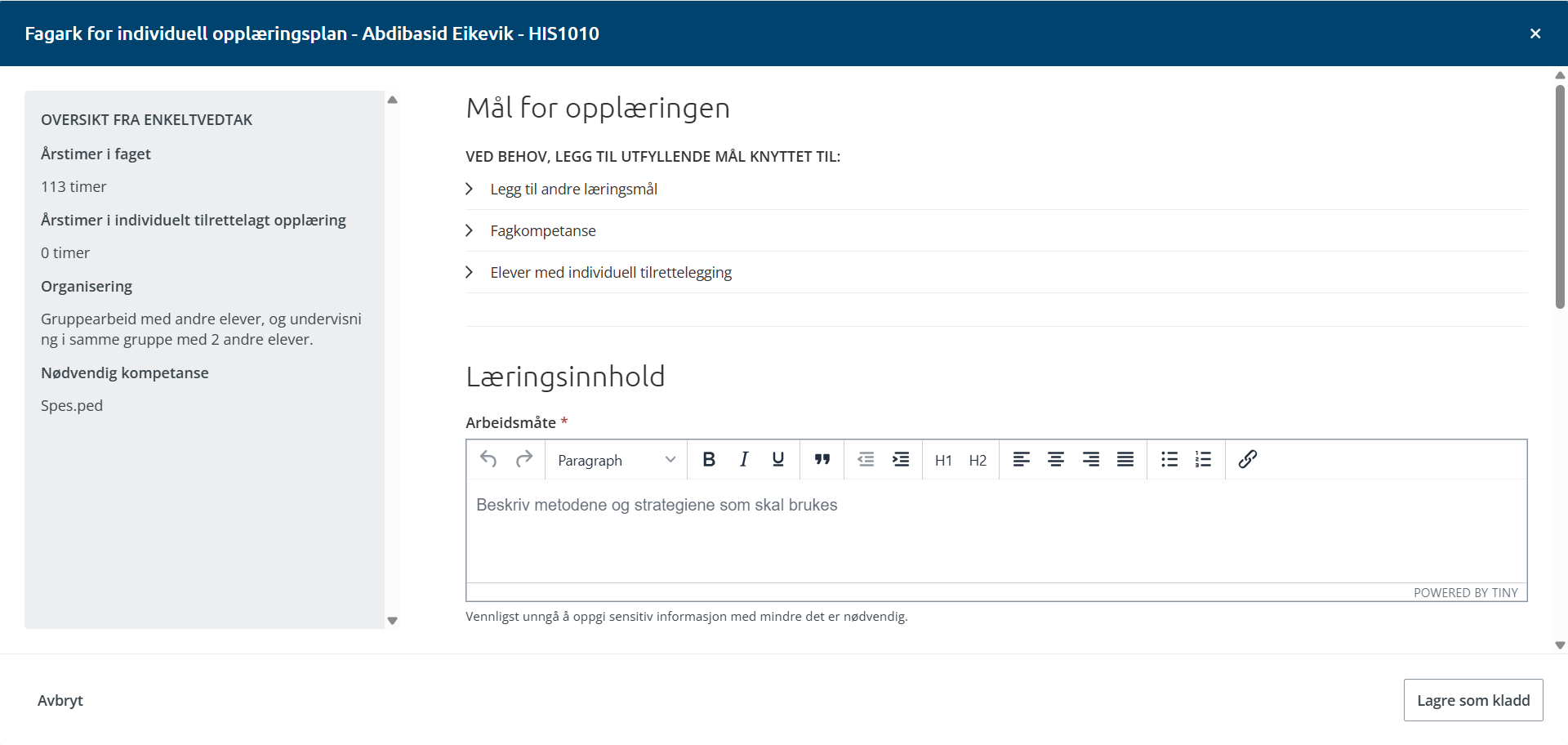The image size is (1568, 745).
Task: Click 'Årstimer i individuelt tilrettelagt opplæring' label
Action: click(x=194, y=221)
